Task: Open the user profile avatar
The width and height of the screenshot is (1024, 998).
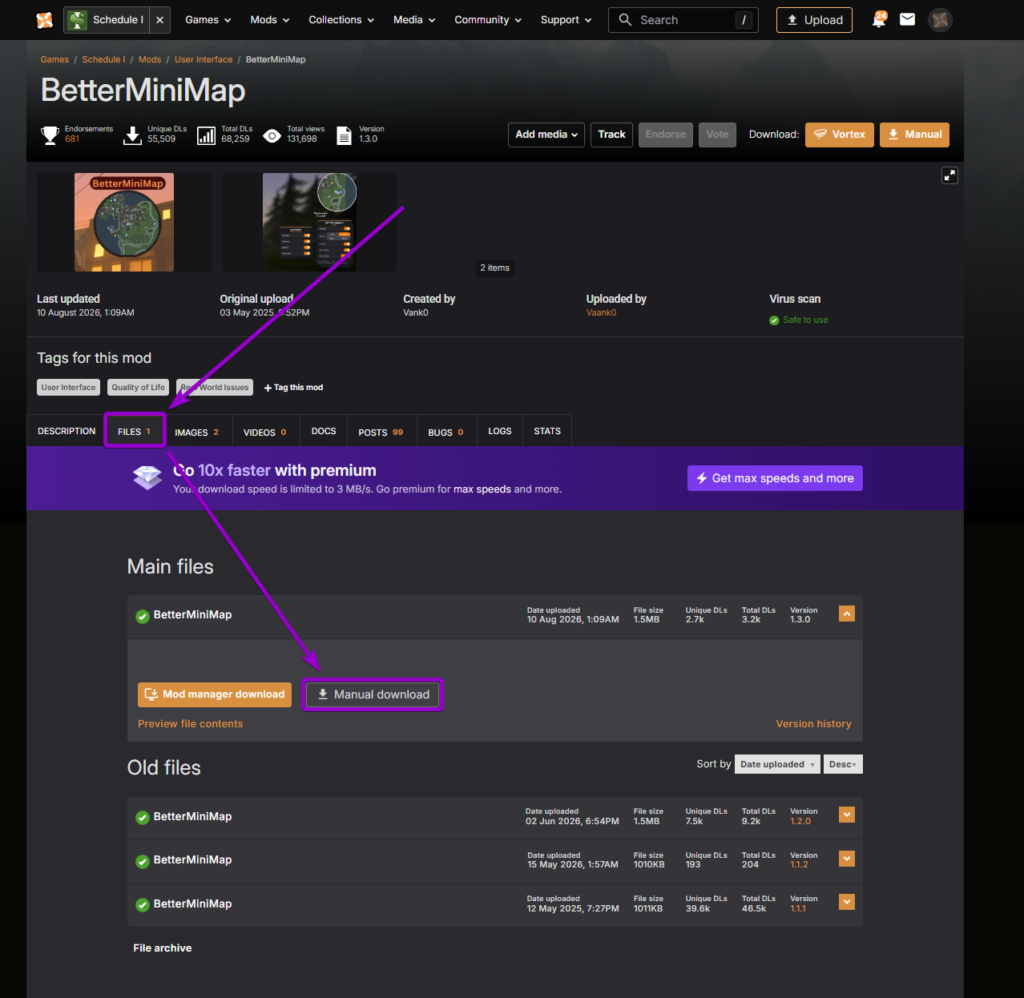Action: (940, 20)
